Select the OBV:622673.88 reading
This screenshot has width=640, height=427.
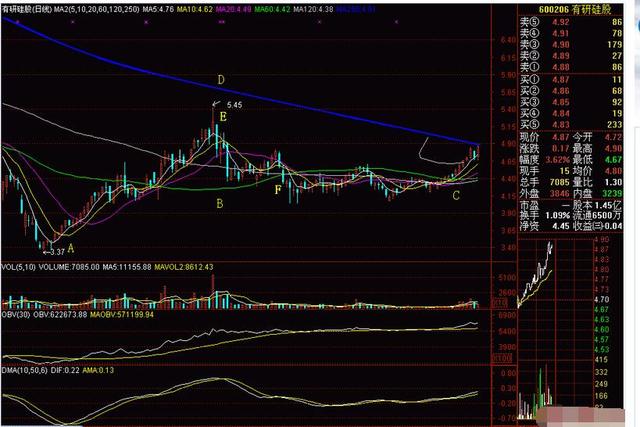coord(60,315)
